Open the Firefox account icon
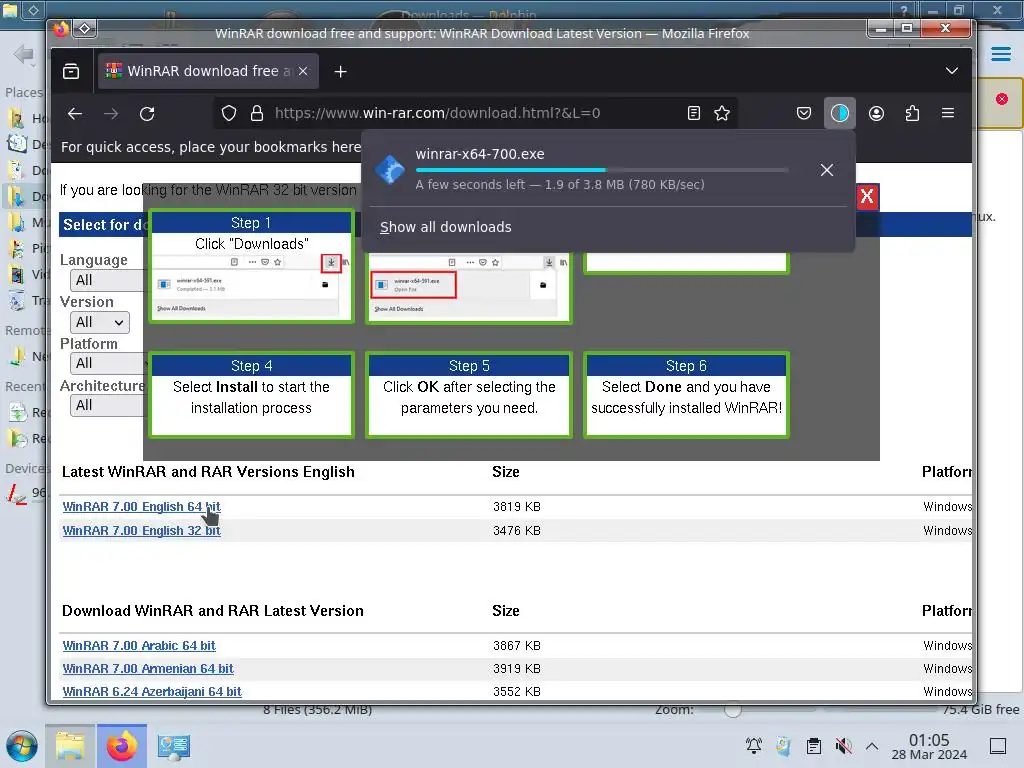 coord(876,114)
